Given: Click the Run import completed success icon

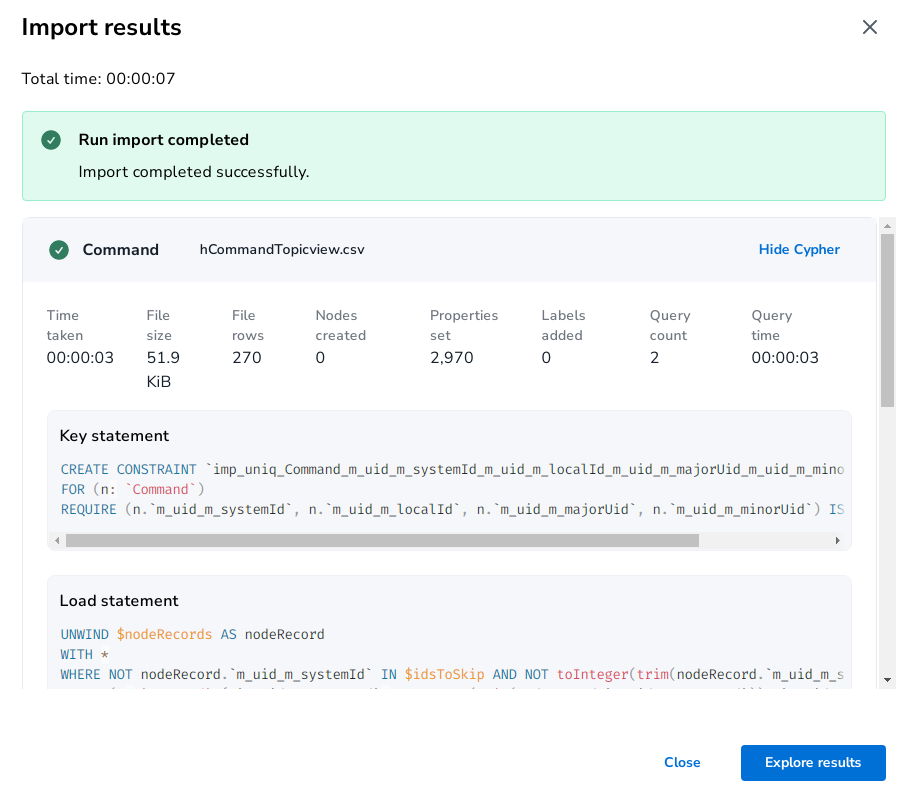Looking at the screenshot, I should point(51,140).
